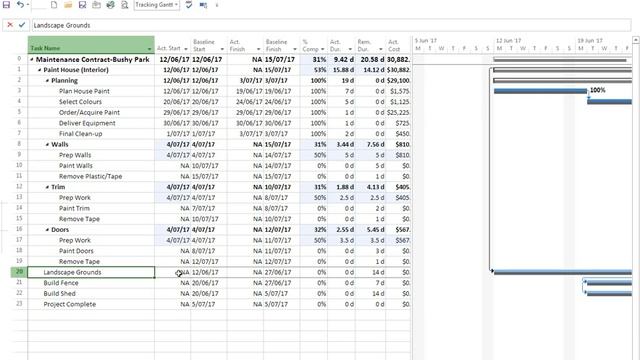
Task: Open Act. Start column filter dropdown
Action: (x=186, y=49)
